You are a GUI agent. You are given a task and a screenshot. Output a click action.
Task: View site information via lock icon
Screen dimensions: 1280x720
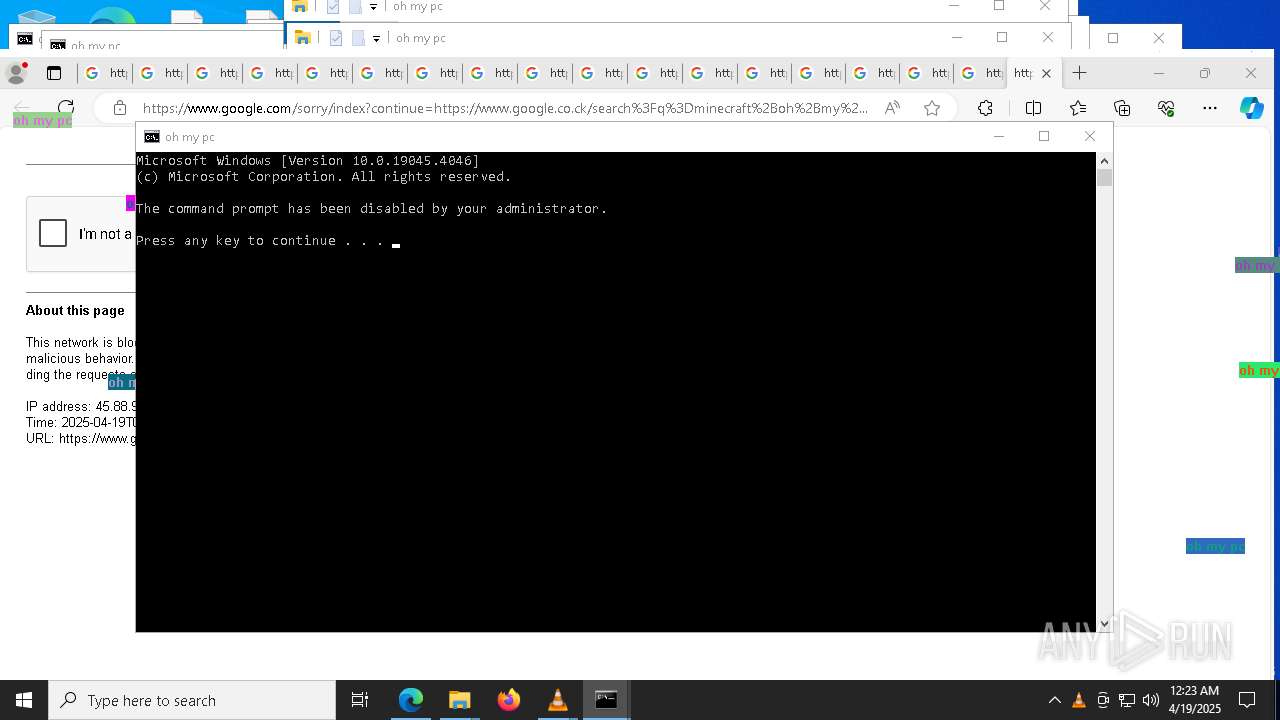(x=120, y=108)
